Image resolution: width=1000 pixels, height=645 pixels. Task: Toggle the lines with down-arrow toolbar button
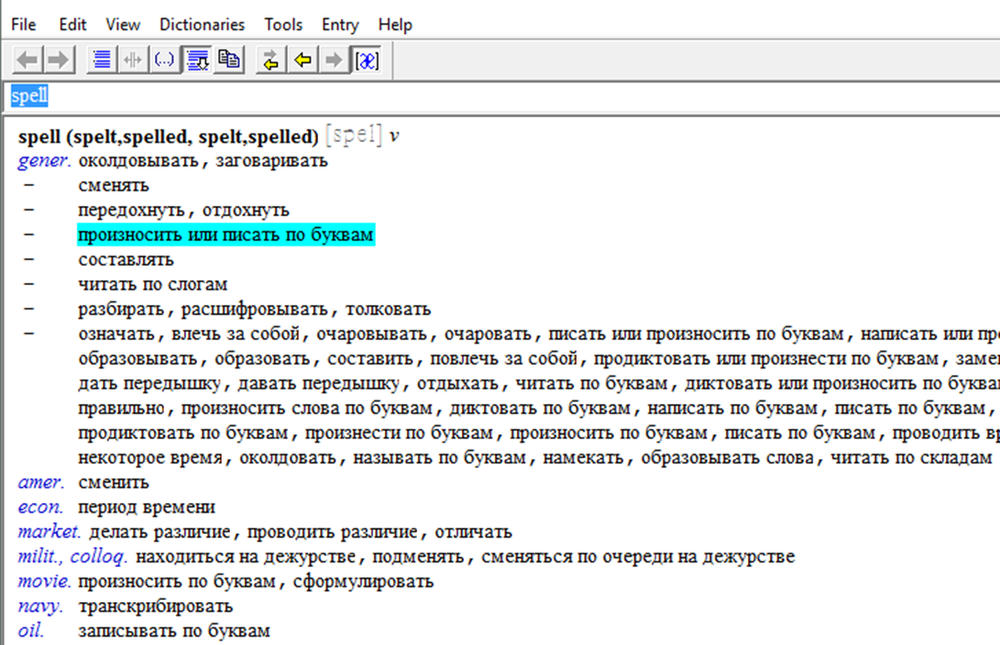197,61
